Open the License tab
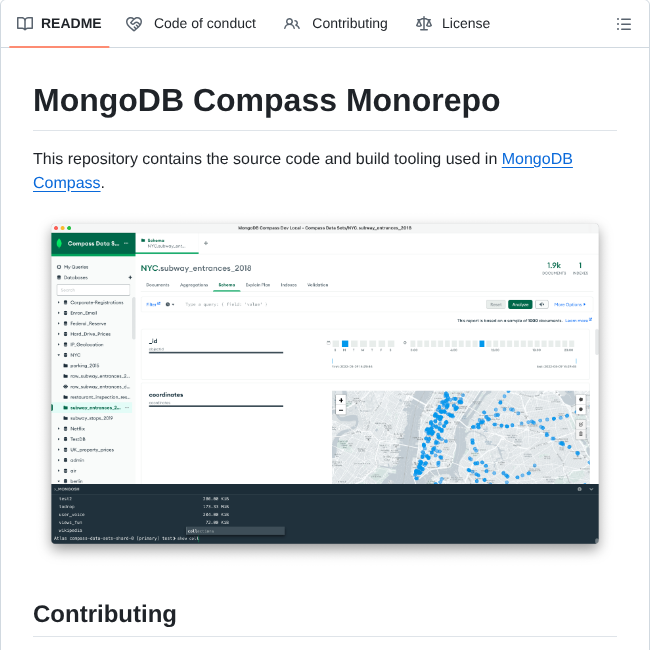This screenshot has height=650, width=650. coord(453,24)
